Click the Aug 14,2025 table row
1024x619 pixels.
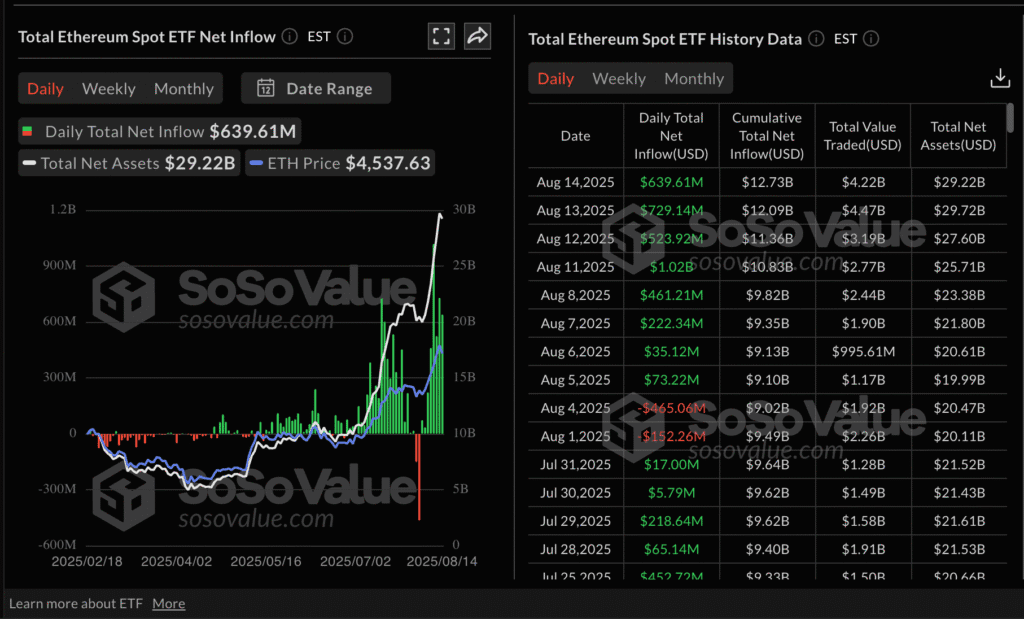pos(767,182)
